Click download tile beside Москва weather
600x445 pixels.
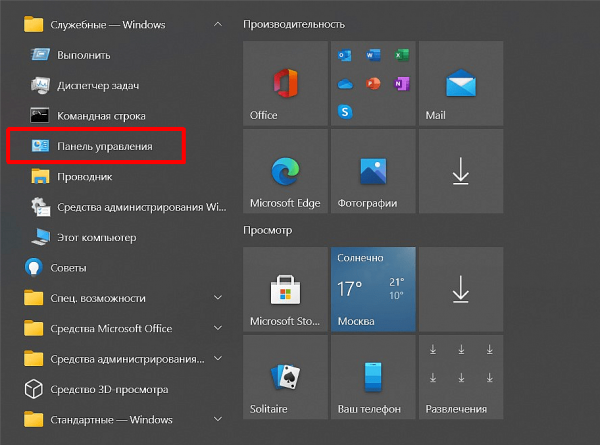coord(461,289)
